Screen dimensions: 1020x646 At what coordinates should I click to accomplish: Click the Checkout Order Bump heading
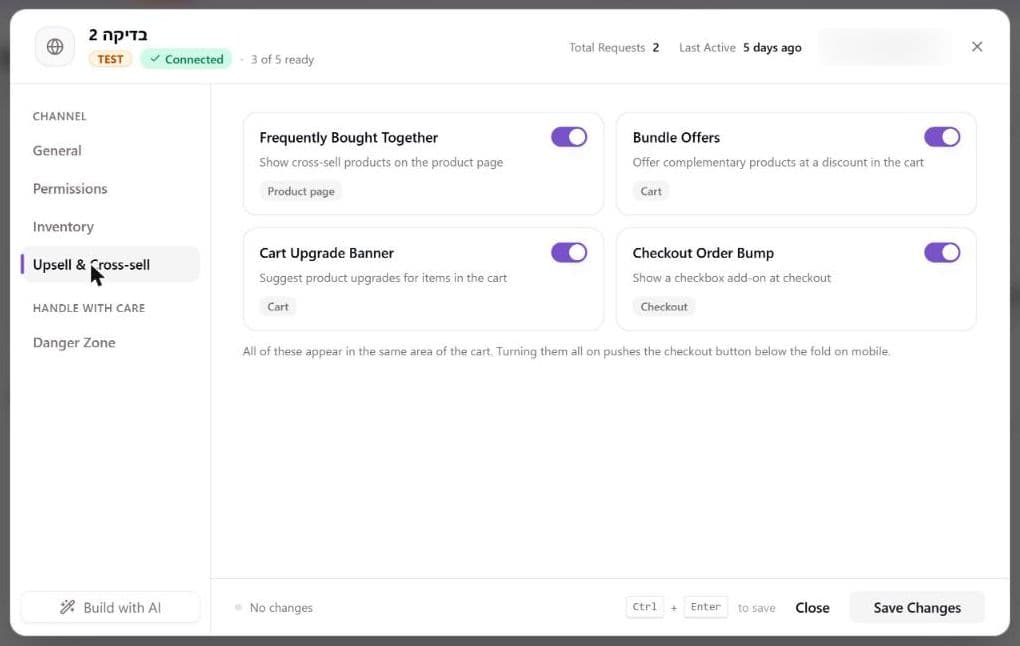click(703, 252)
